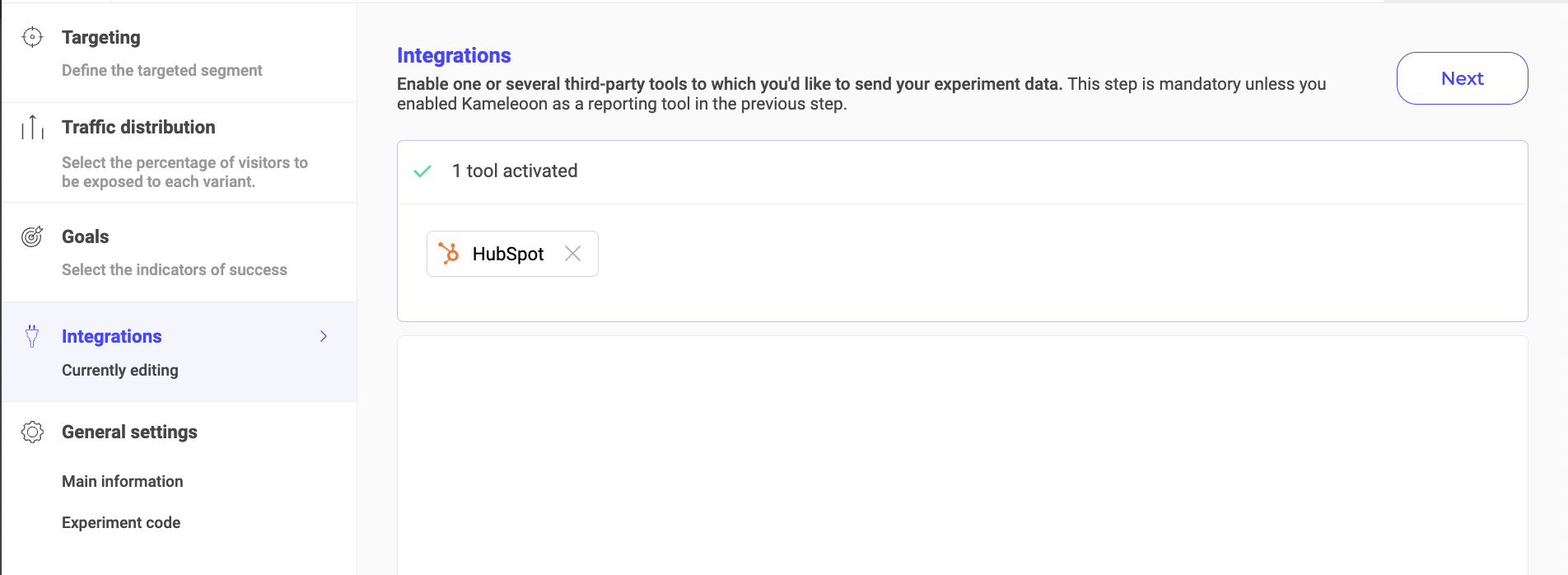Click the HubSpot logo icon
The image size is (1568, 575).
pos(449,254)
